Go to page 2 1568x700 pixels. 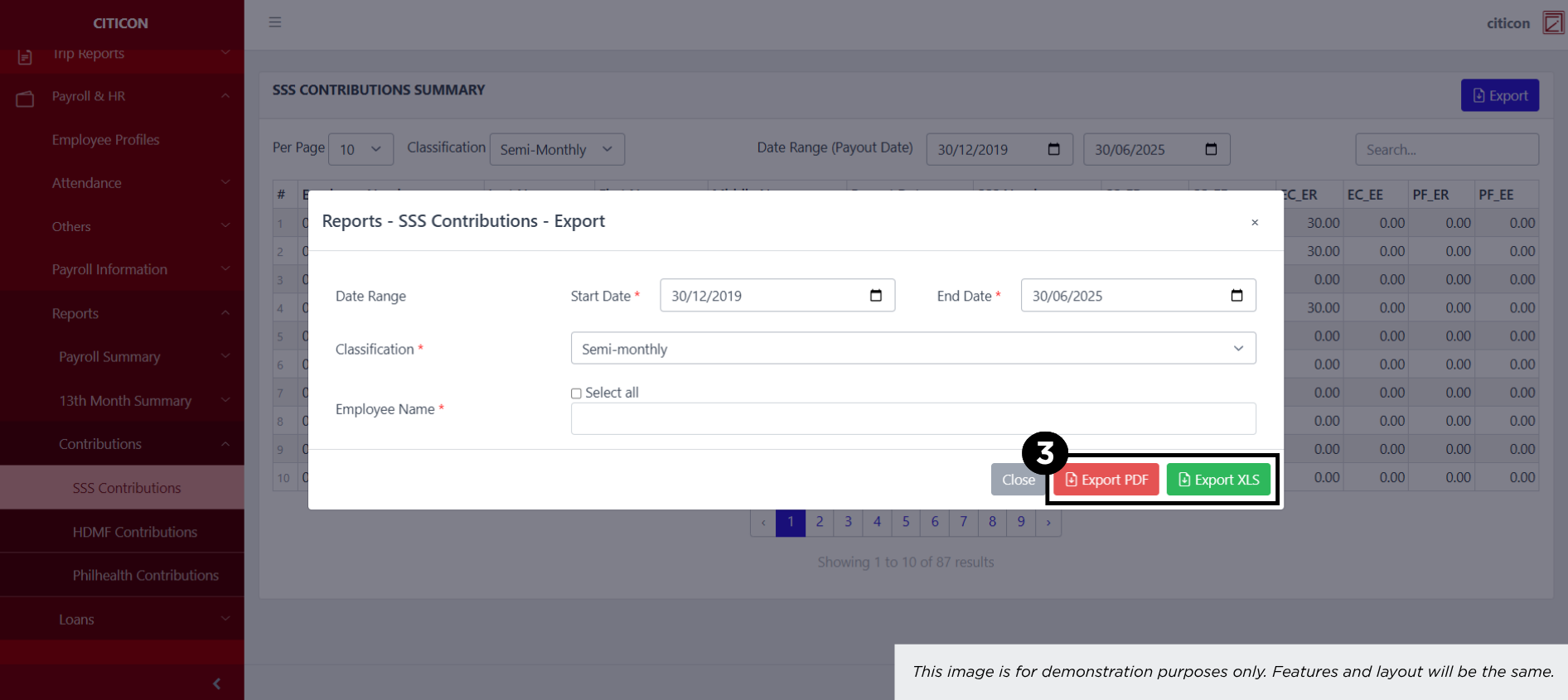820,522
